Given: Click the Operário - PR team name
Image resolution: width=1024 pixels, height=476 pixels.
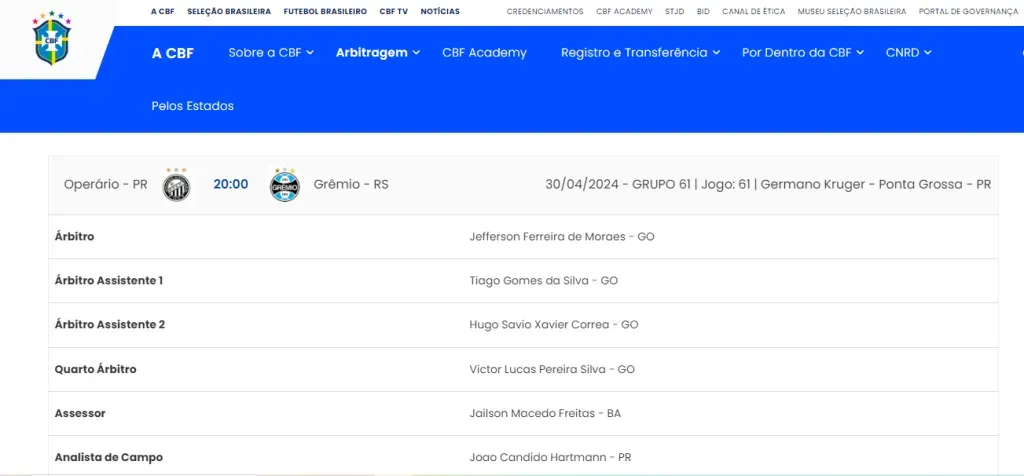Looking at the screenshot, I should [x=106, y=185].
